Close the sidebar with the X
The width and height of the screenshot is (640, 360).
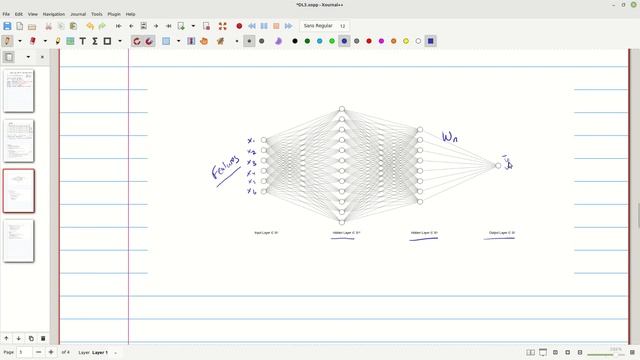point(42,57)
